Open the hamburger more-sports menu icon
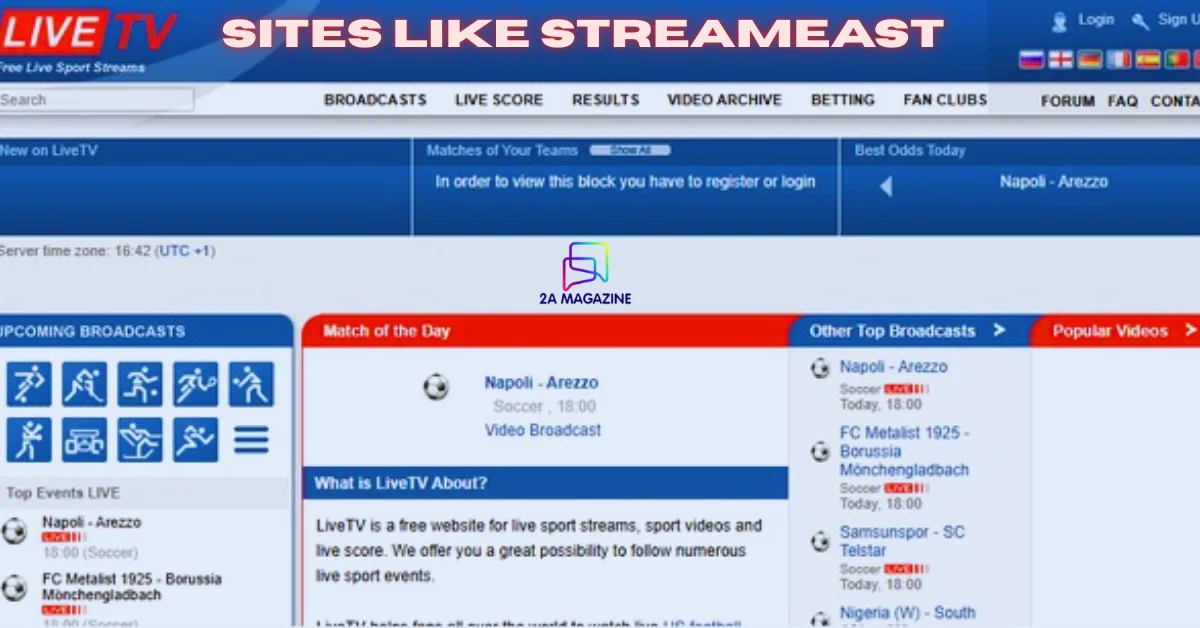This screenshot has width=1200, height=628. click(251, 440)
